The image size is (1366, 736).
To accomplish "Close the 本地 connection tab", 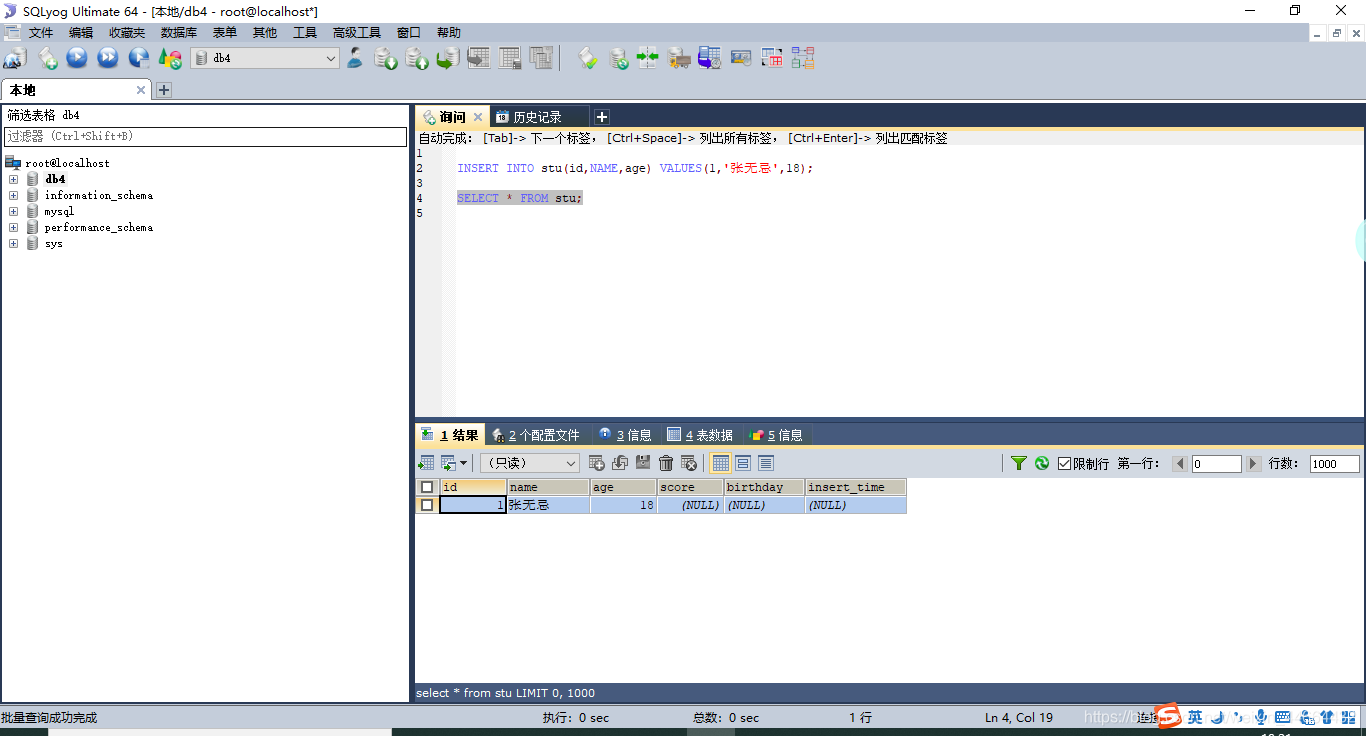I will 141,90.
